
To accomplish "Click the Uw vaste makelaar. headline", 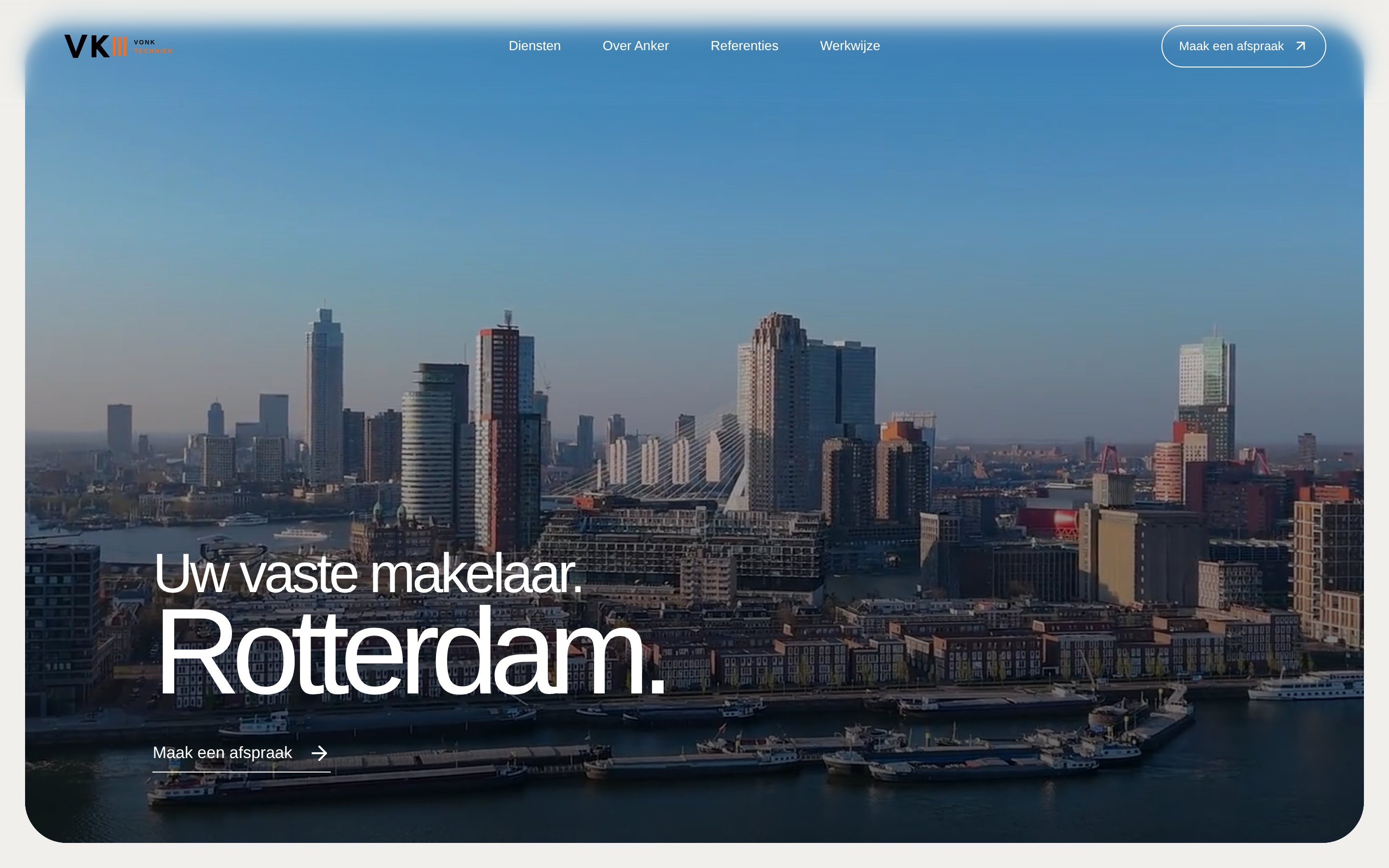I will [x=368, y=573].
